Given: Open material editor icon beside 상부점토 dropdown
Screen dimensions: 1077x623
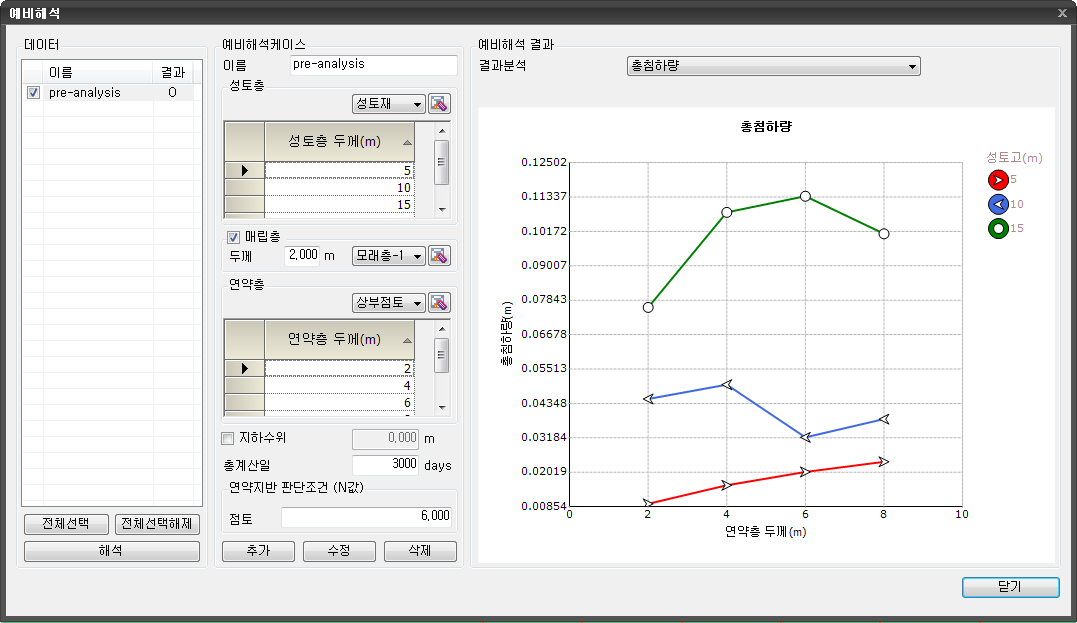Looking at the screenshot, I should pos(440,303).
